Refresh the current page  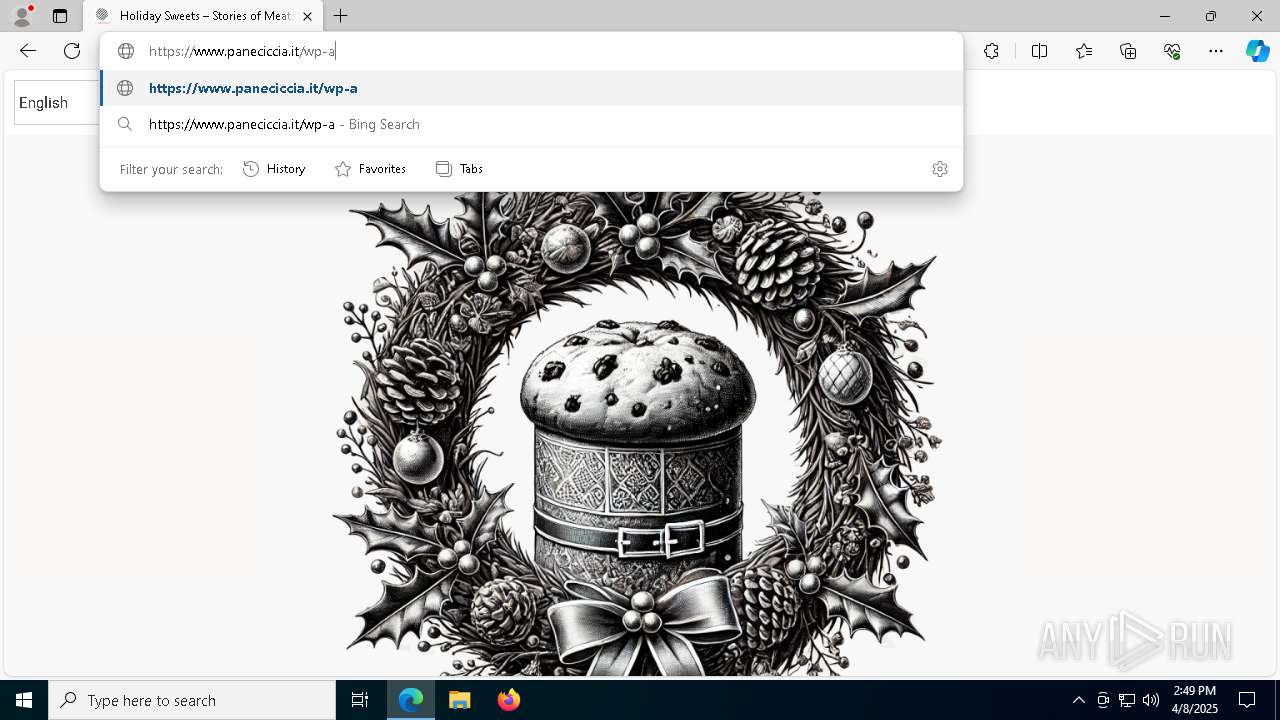coord(72,51)
